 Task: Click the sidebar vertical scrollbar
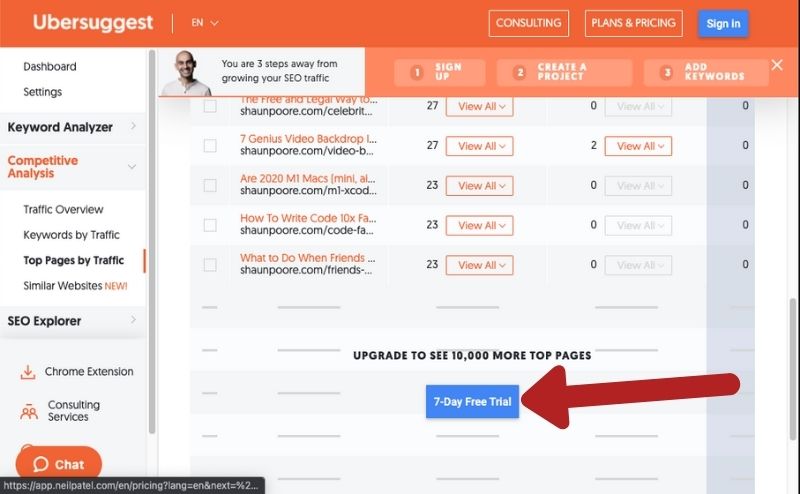[x=152, y=241]
